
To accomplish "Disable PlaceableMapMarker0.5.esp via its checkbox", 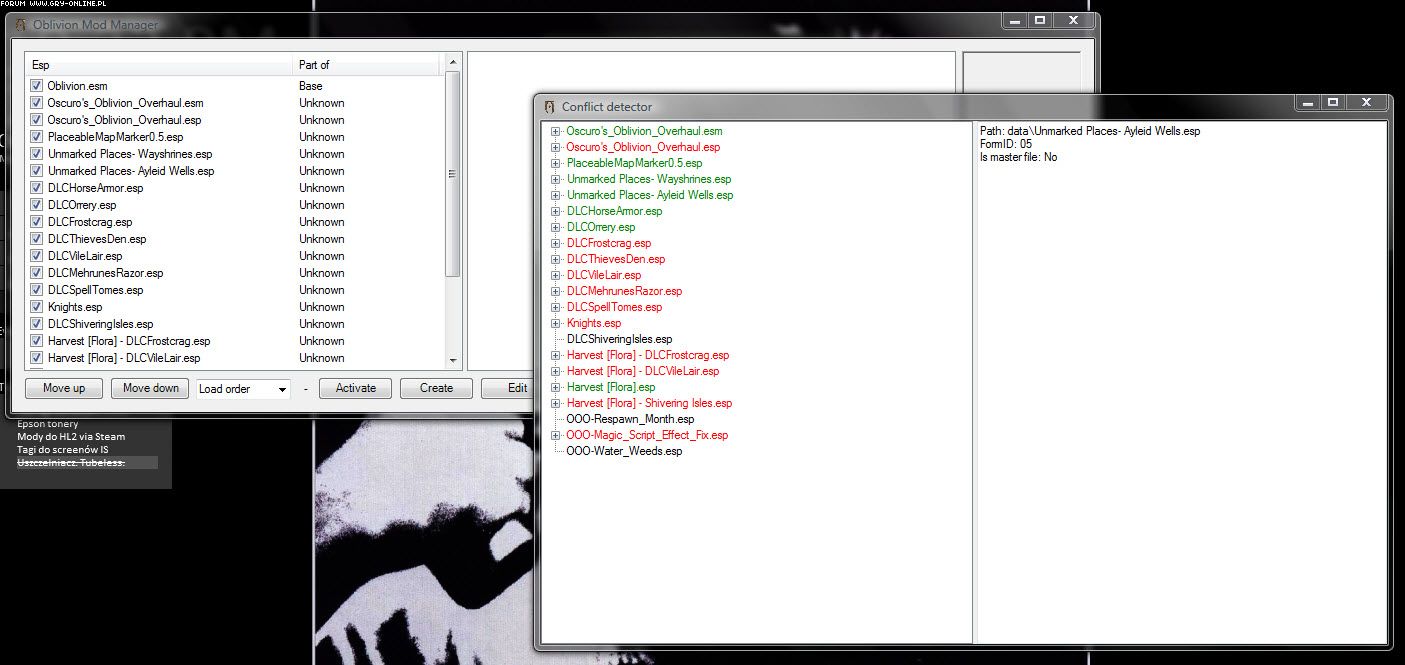I will tap(36, 137).
